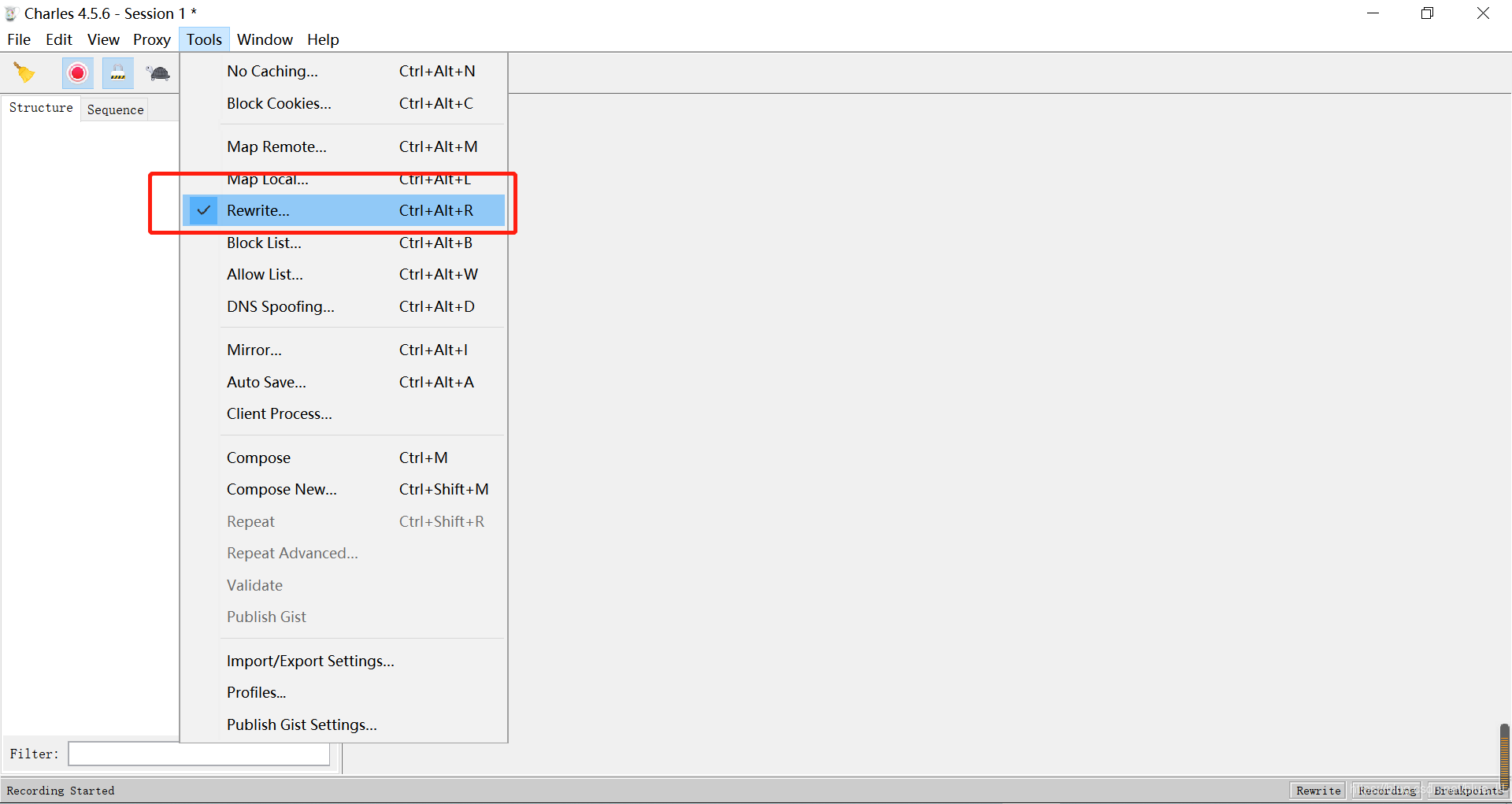Choose Compose from Tools menu
Screen dimensions: 1512x804
click(x=344, y=458)
